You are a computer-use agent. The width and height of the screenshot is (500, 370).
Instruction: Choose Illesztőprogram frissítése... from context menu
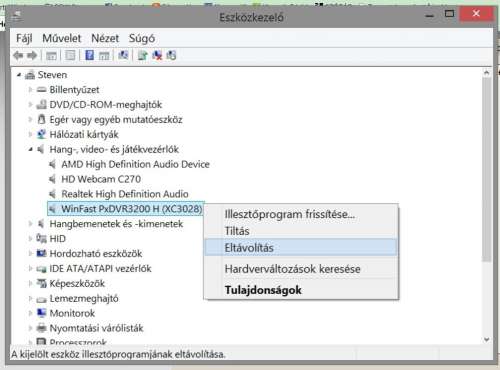click(x=301, y=214)
